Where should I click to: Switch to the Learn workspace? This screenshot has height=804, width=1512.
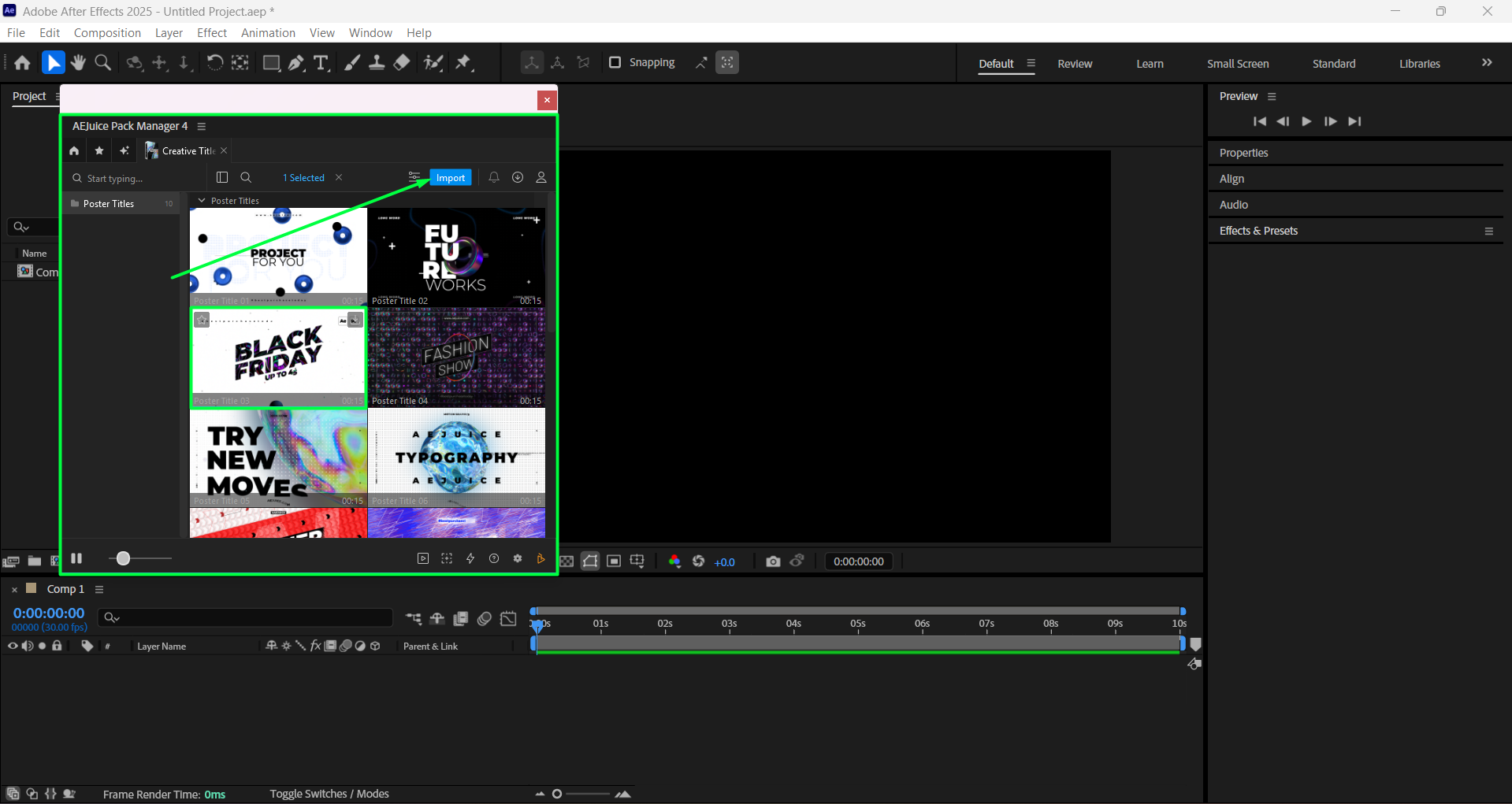point(1150,64)
